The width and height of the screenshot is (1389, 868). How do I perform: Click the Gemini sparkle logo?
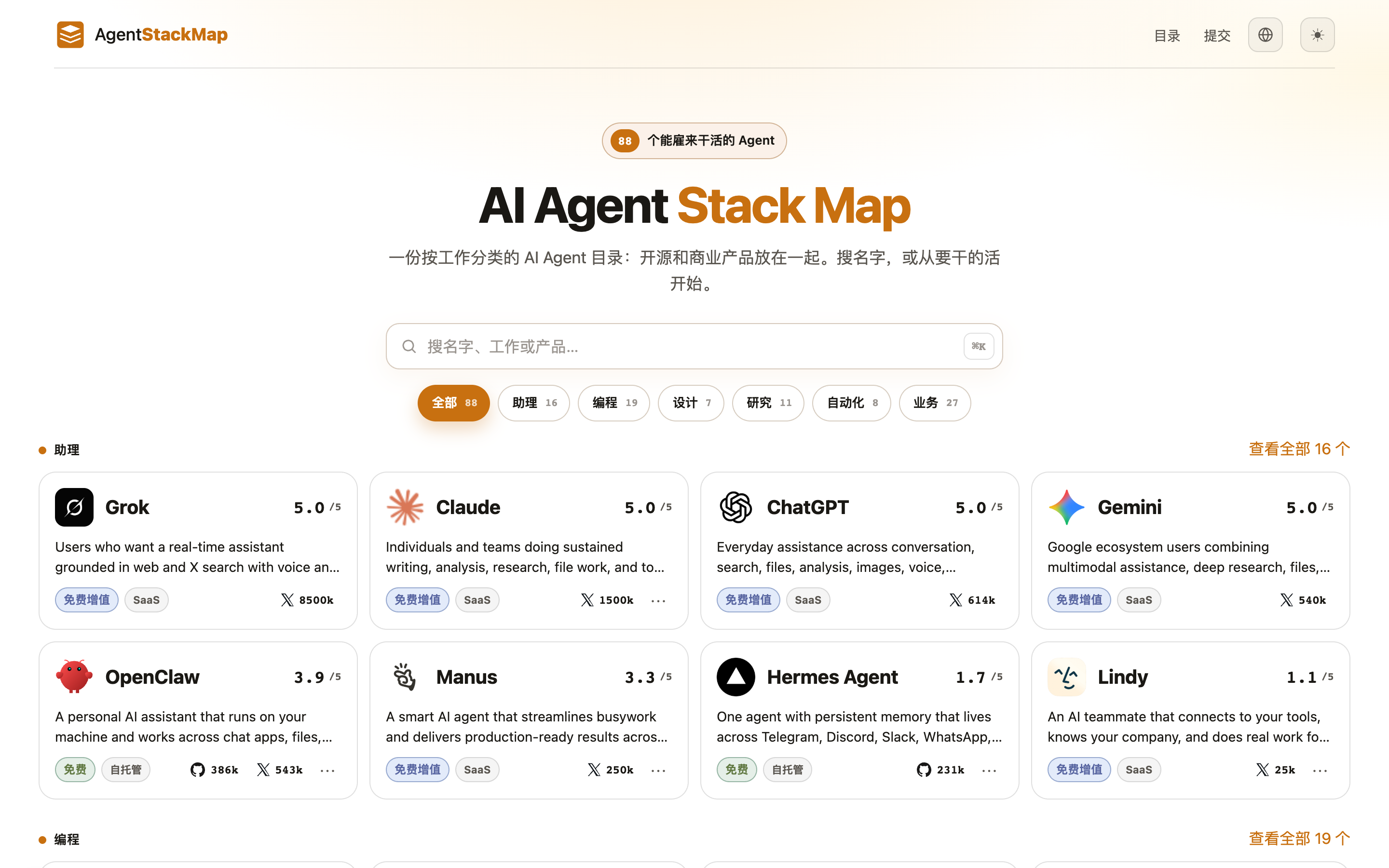1066,507
